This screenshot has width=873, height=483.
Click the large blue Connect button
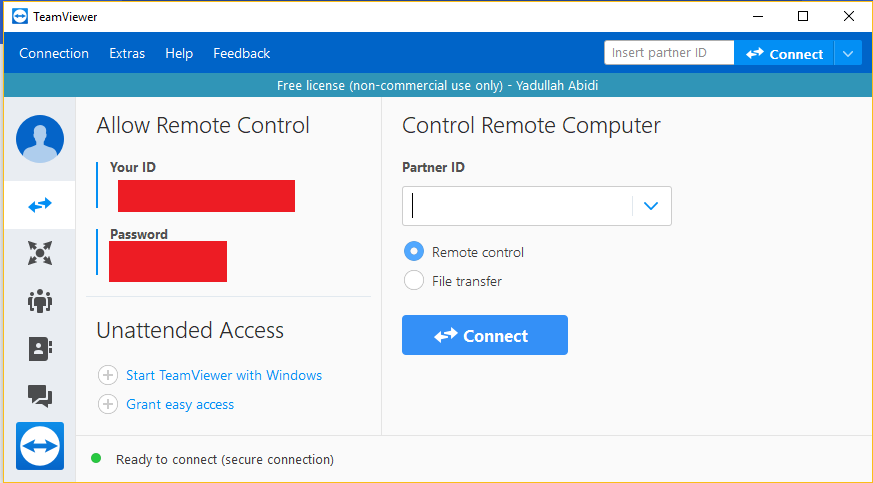click(x=485, y=335)
